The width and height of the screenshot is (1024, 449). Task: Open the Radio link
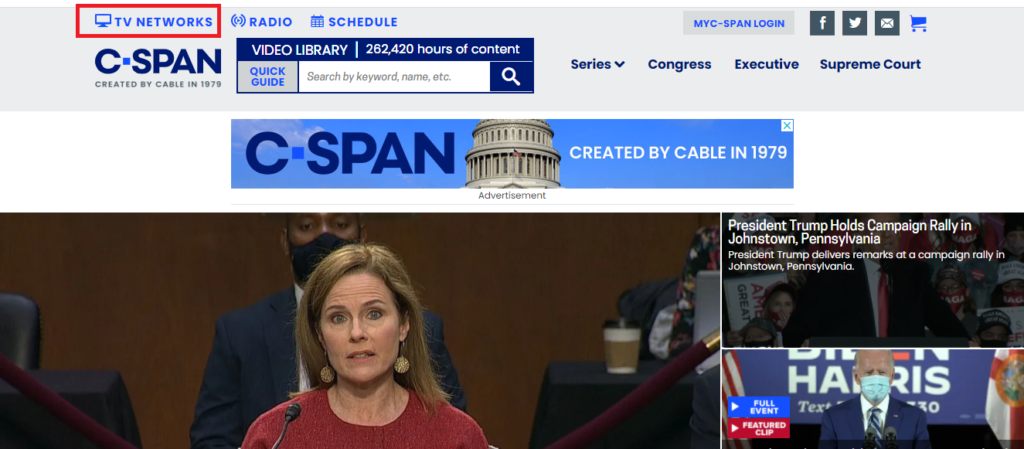[x=262, y=22]
